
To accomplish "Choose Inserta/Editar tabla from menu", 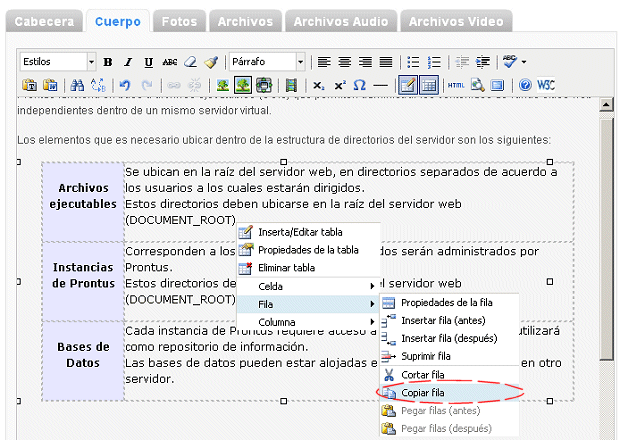I will pos(308,232).
